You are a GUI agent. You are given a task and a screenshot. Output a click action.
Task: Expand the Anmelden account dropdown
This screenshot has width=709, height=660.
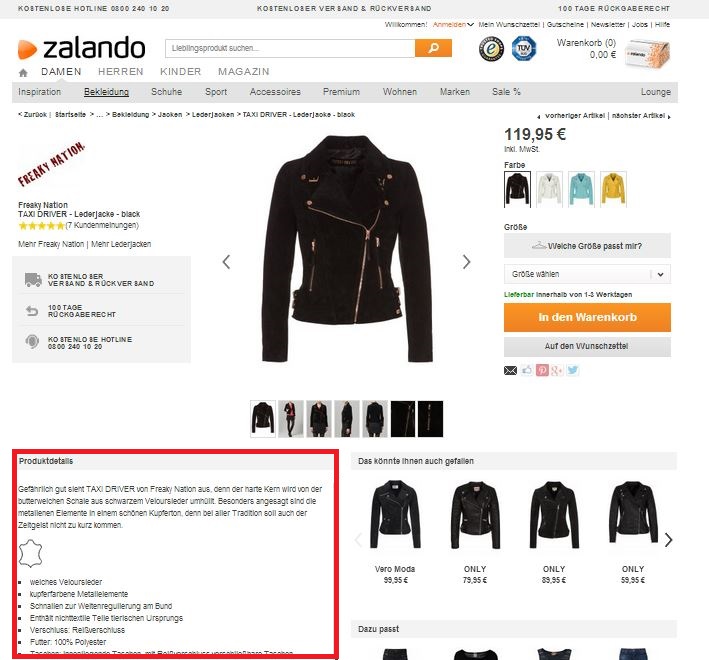pos(453,24)
